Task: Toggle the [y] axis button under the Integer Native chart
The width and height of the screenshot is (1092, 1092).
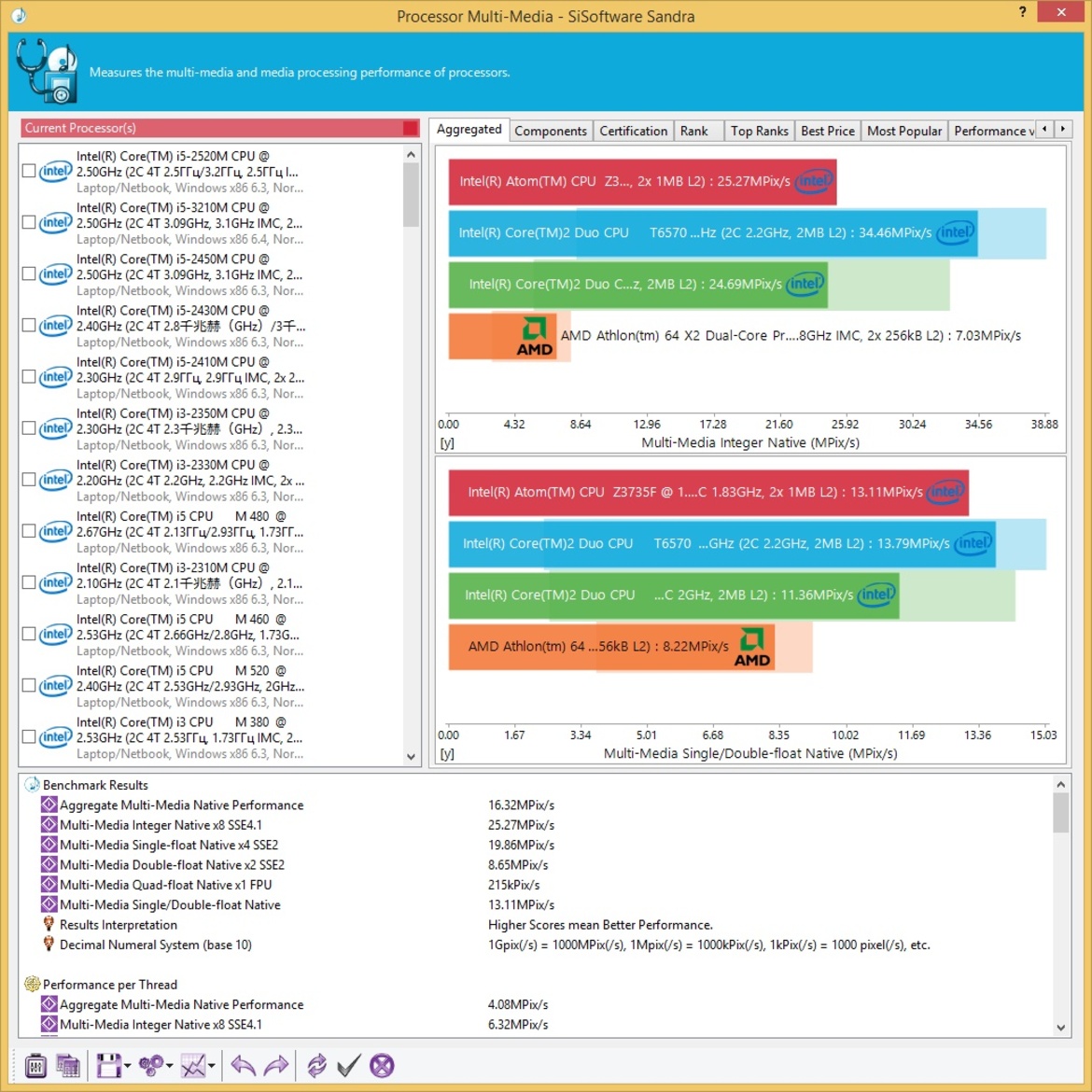Action: point(447,443)
